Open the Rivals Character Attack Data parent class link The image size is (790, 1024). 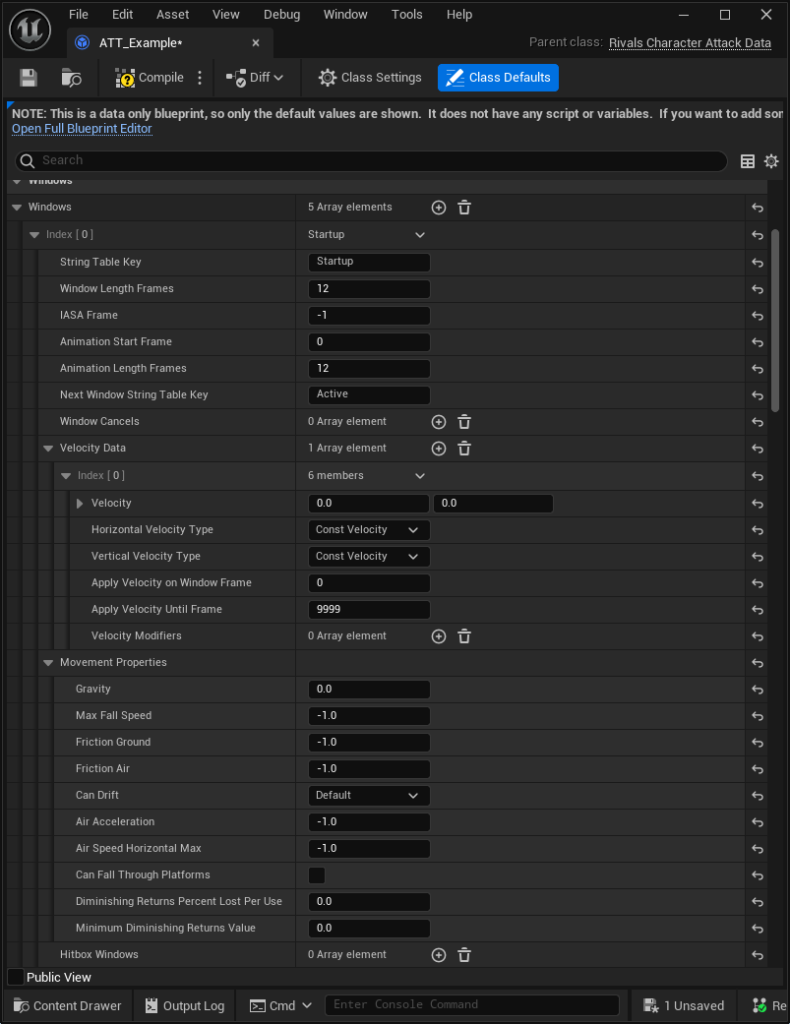pos(690,43)
